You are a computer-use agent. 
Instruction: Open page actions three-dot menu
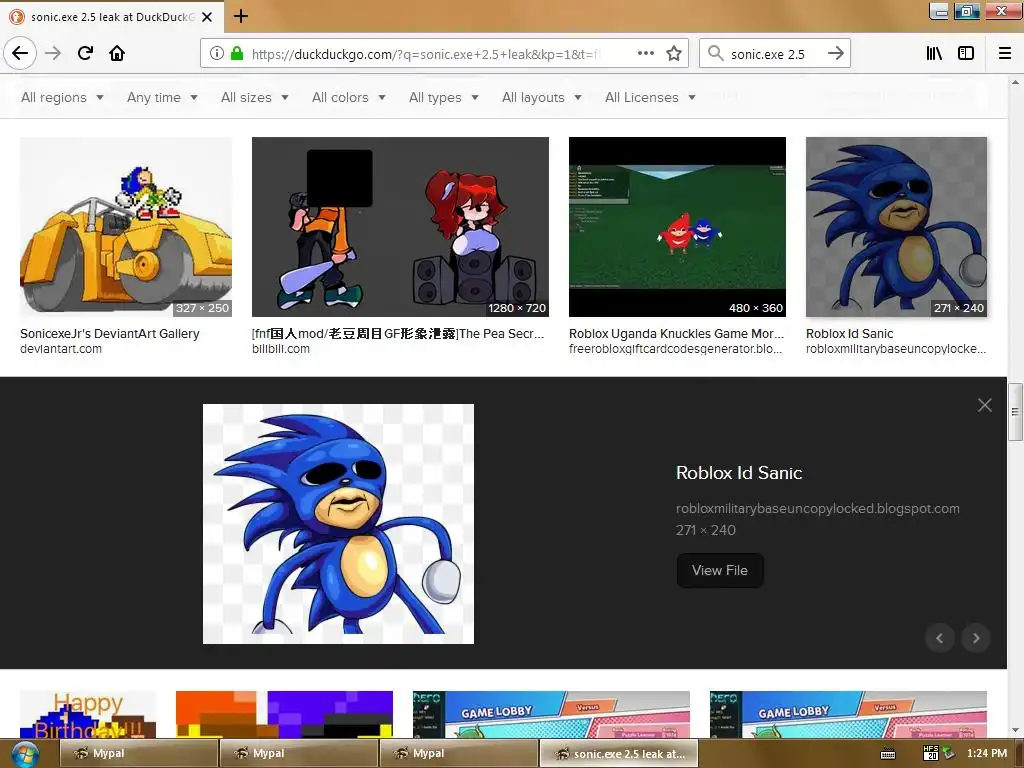(x=645, y=53)
